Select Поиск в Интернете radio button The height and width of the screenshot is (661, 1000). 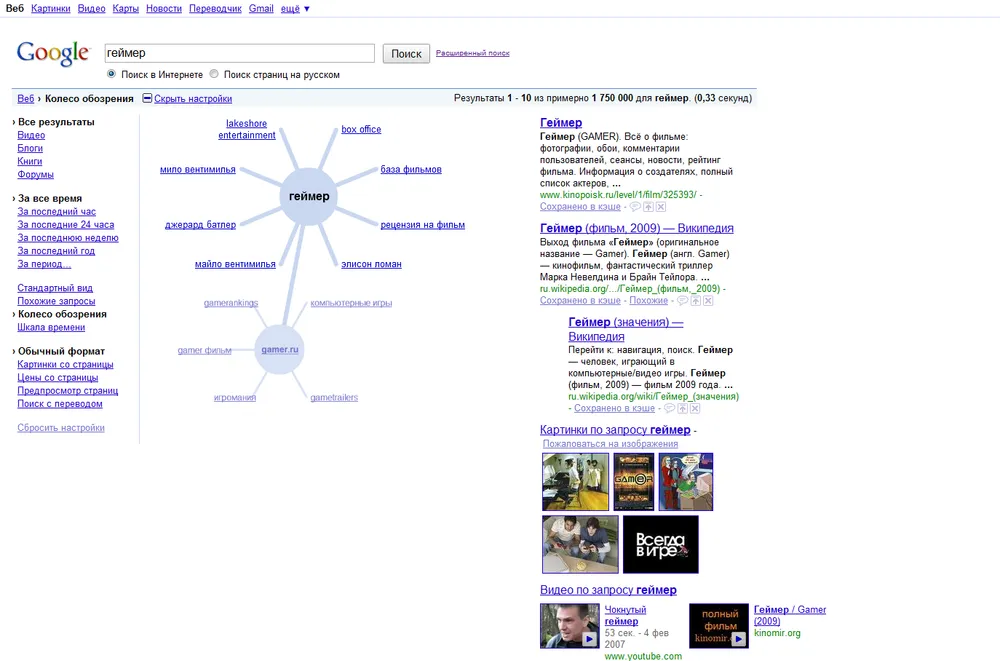pos(112,74)
